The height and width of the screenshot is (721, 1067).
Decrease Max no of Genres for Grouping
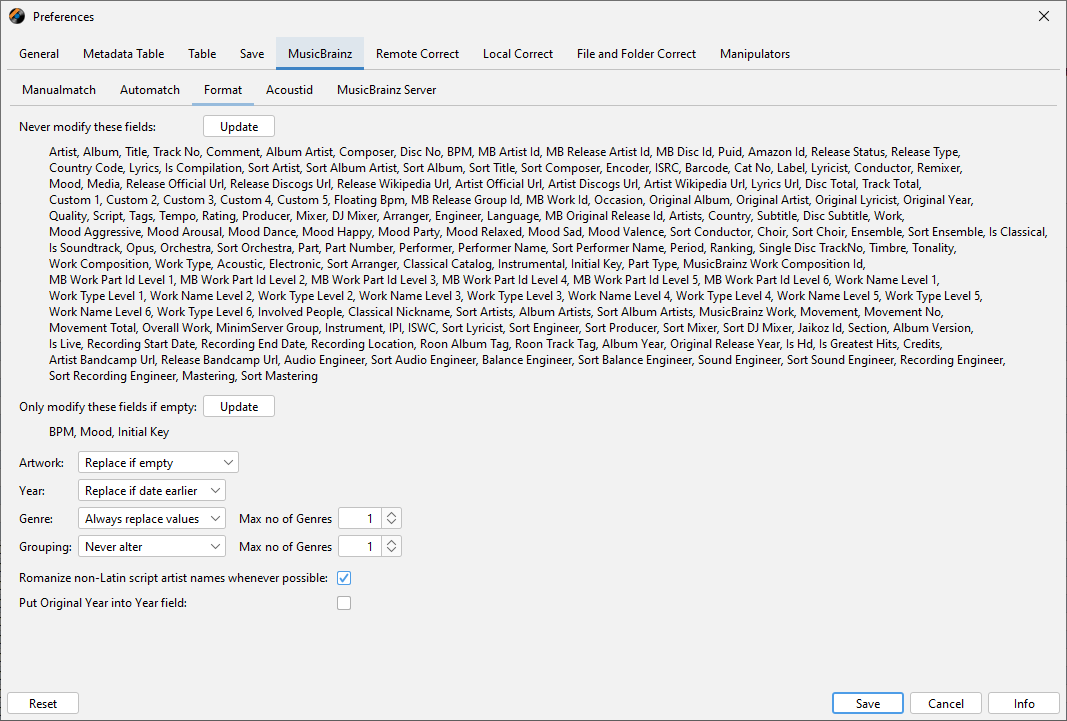(393, 552)
